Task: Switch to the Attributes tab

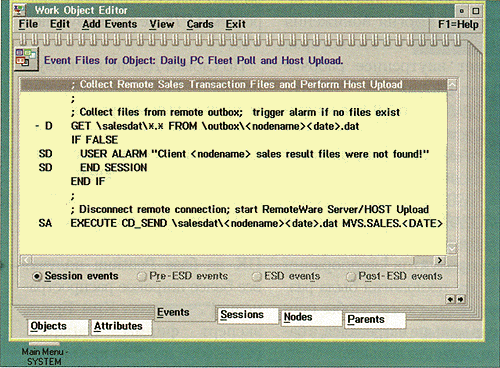Action: (121, 327)
